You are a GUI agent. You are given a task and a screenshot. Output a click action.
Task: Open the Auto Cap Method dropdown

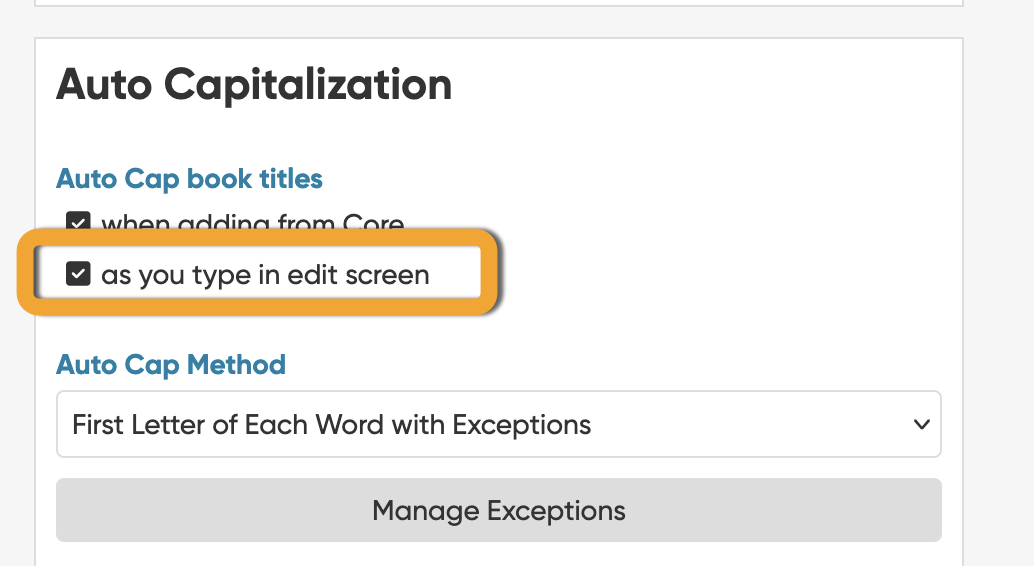point(498,424)
